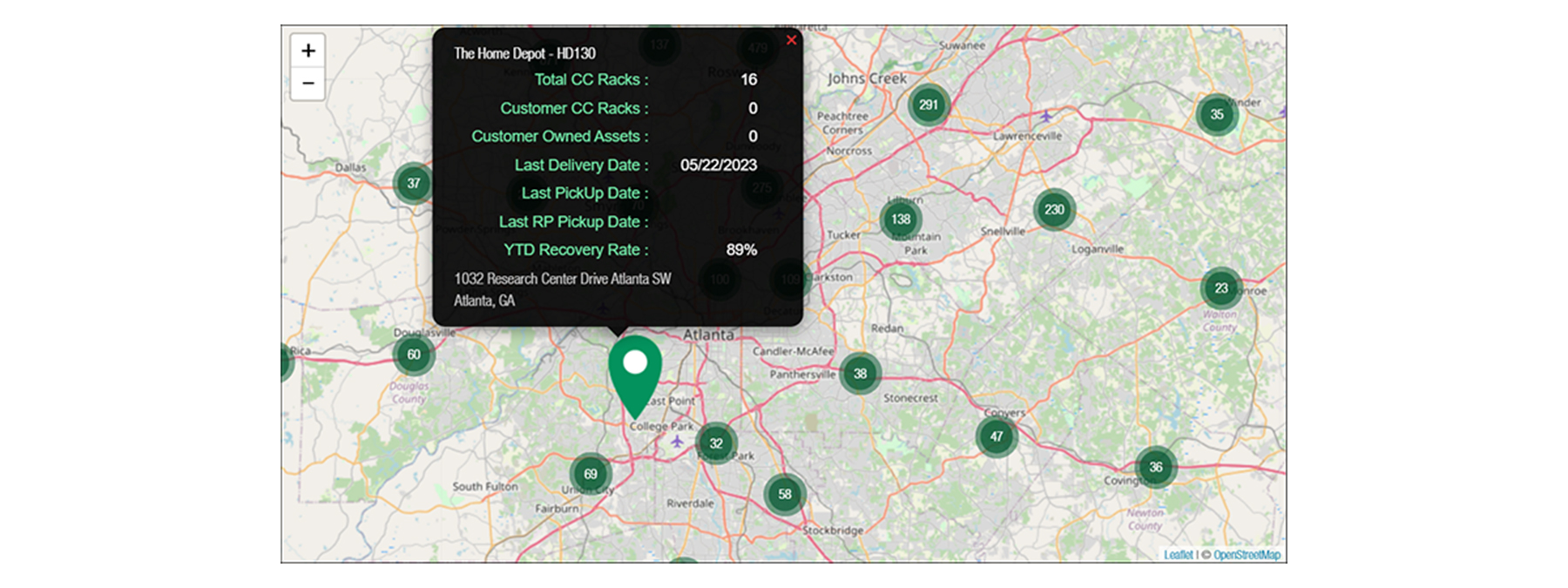Open the Leaflet attribution link
Viewport: 1568px width, 588px height.
(x=1178, y=555)
